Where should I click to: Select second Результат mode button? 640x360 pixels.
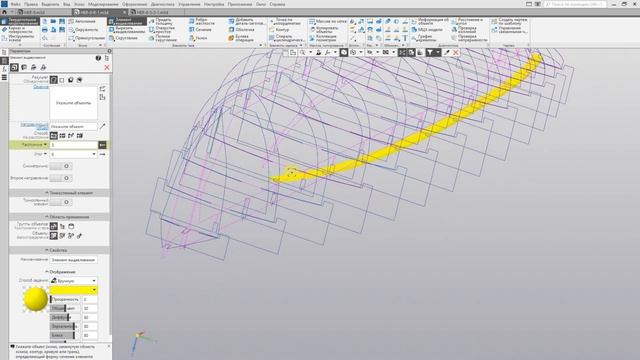[x=62, y=80]
